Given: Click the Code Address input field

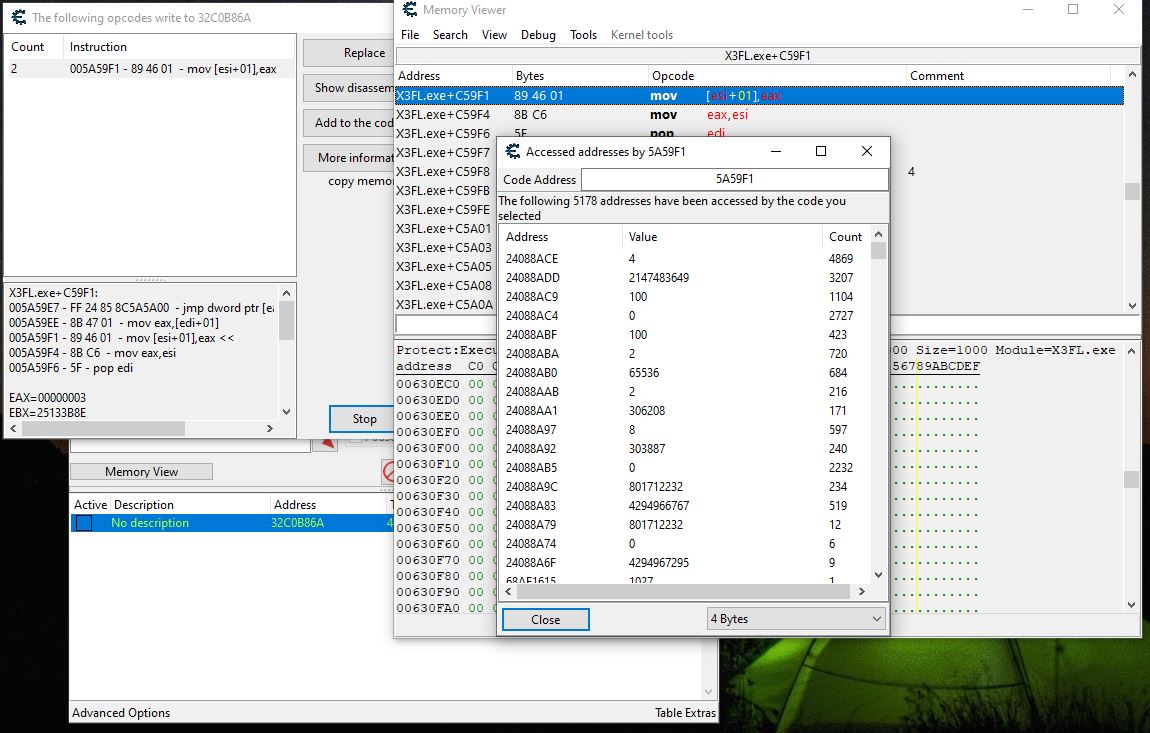Looking at the screenshot, I should [x=734, y=179].
